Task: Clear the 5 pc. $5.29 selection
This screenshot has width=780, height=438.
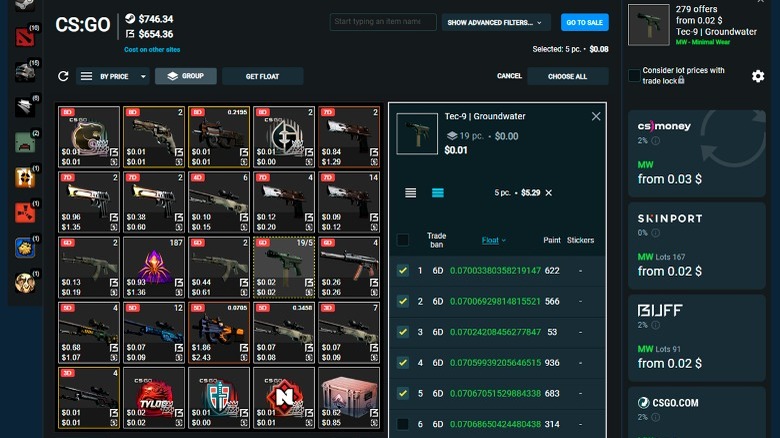Action: [549, 193]
